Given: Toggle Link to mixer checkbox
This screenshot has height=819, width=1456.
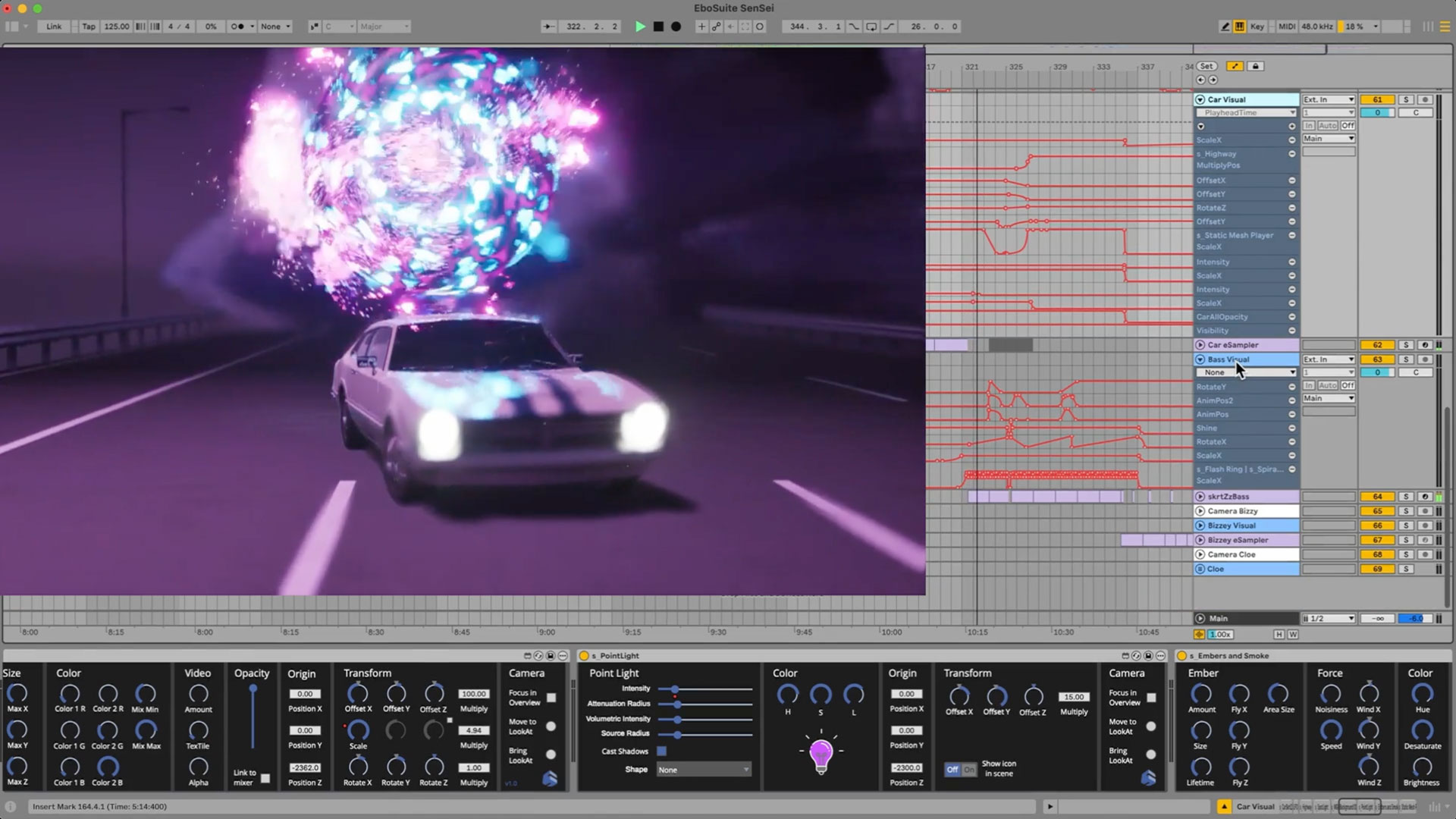Looking at the screenshot, I should [265, 778].
